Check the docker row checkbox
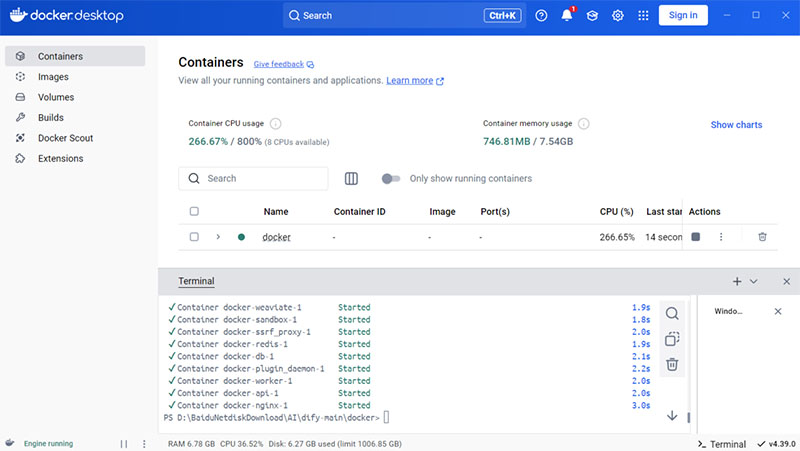This screenshot has width=800, height=451. tap(194, 237)
